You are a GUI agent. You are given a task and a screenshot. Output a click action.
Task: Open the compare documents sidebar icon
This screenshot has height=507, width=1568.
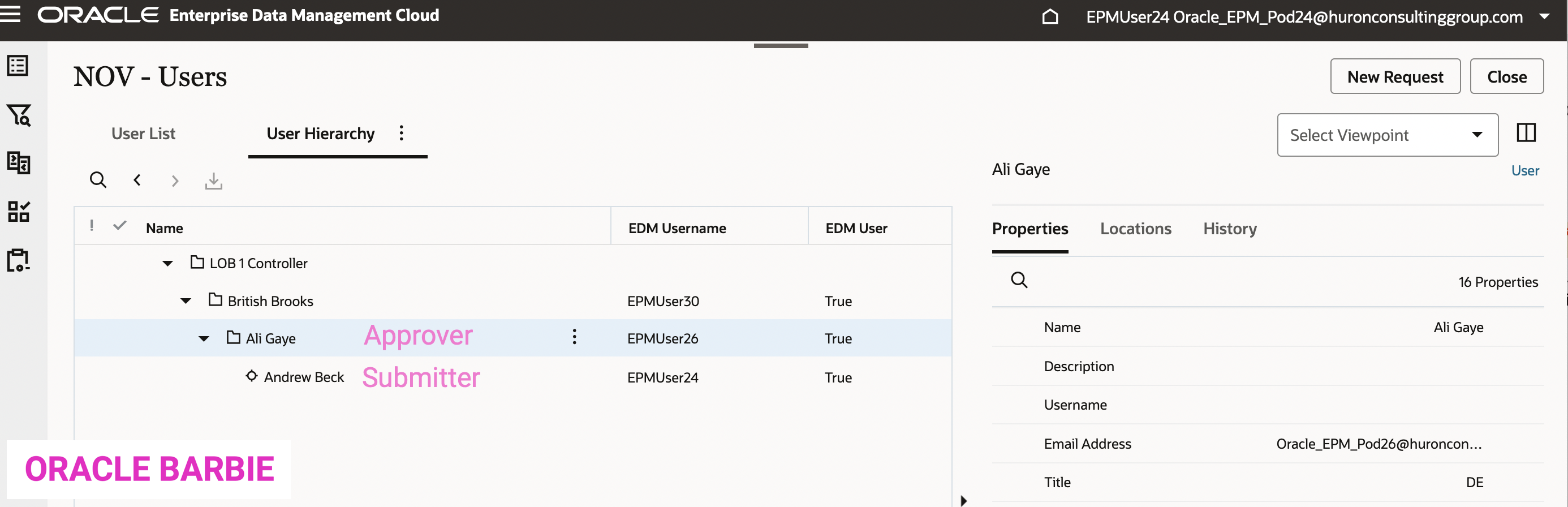(x=18, y=162)
